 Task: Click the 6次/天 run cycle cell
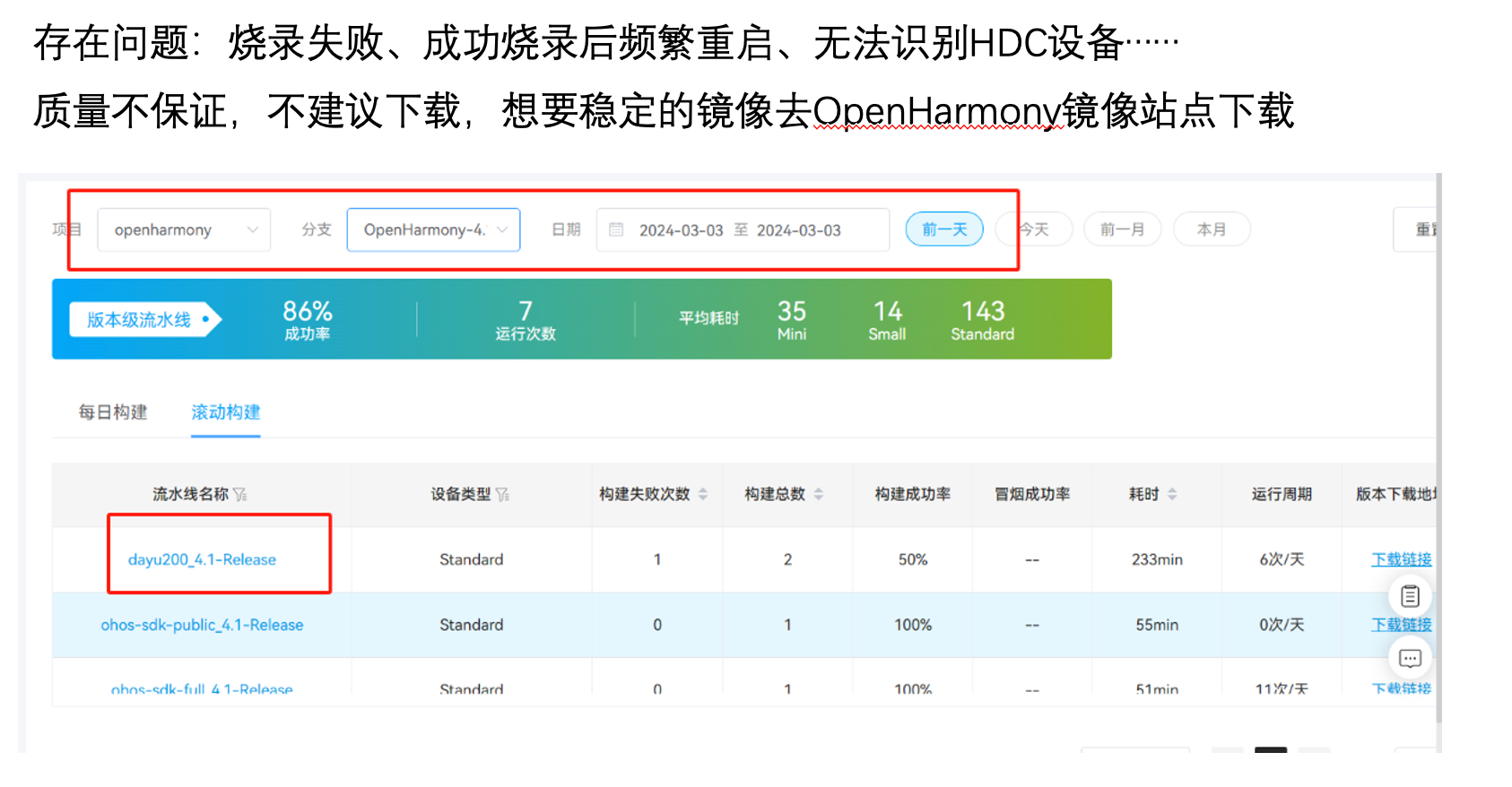click(1282, 559)
